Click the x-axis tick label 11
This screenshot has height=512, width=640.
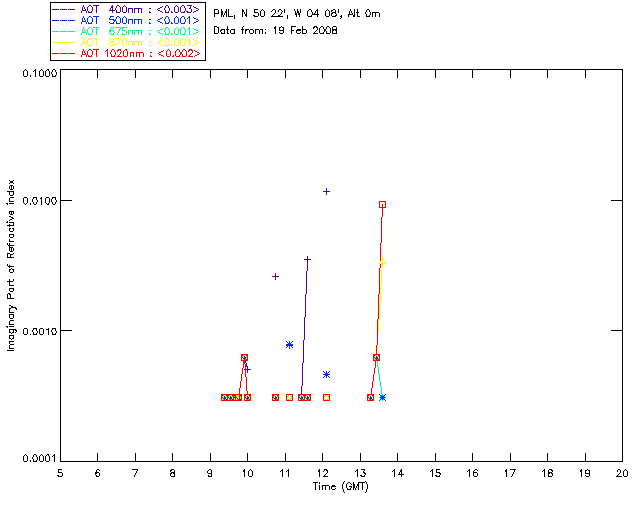click(x=285, y=473)
